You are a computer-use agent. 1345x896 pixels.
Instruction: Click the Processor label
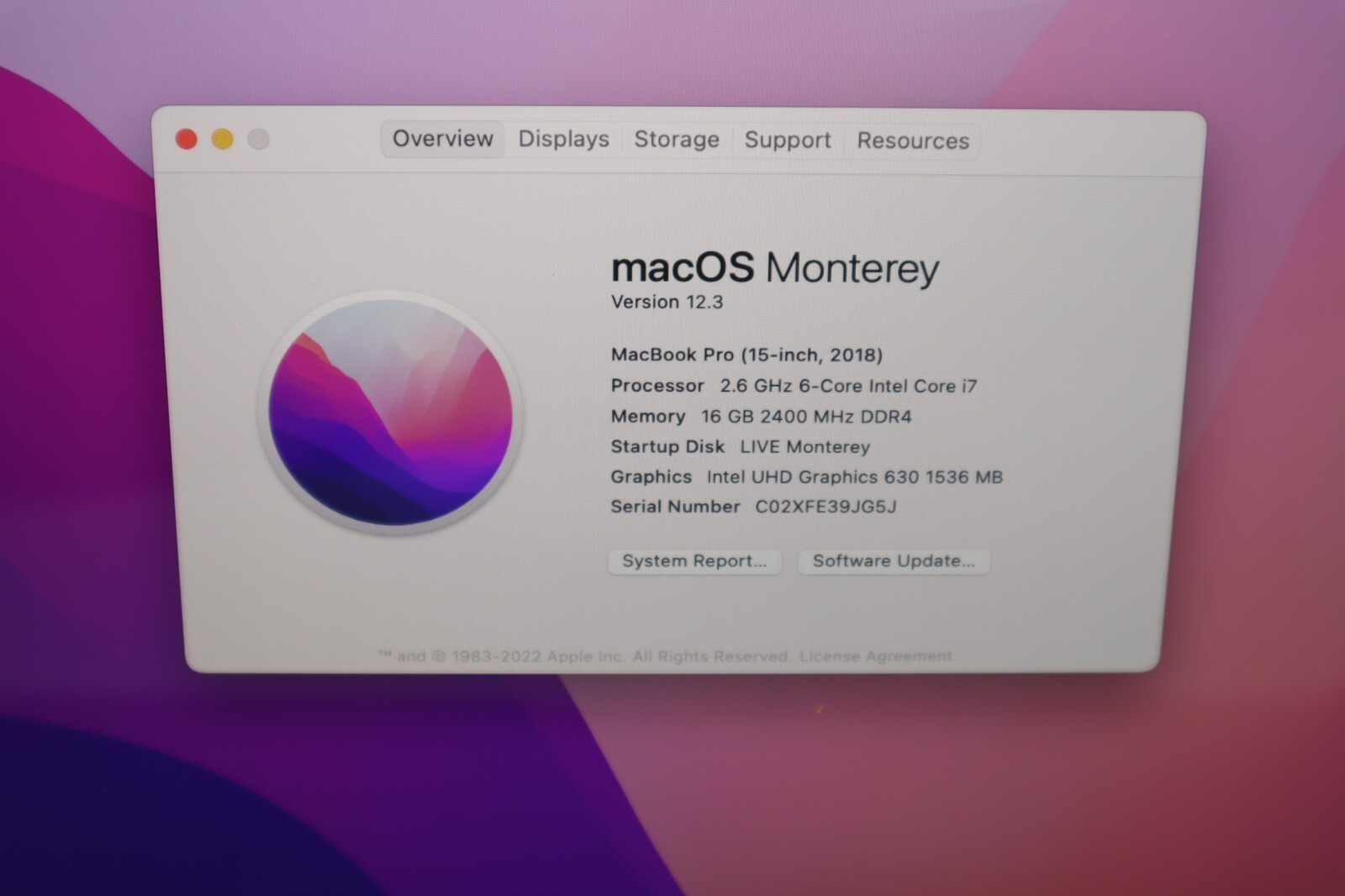tap(657, 386)
